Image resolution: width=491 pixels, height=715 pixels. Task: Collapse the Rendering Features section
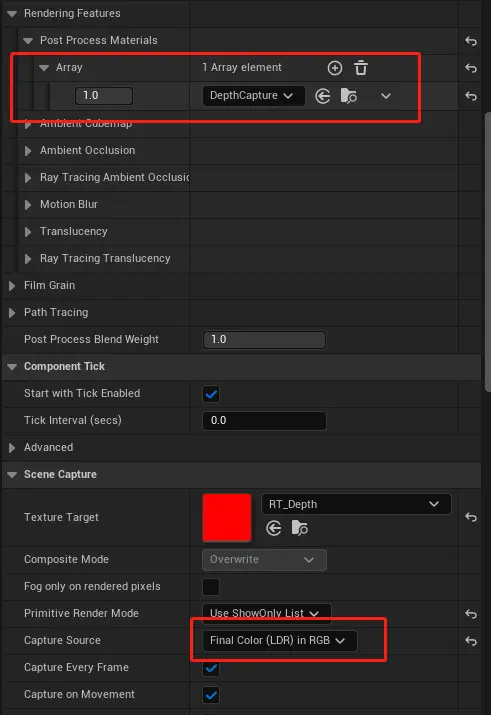point(12,14)
